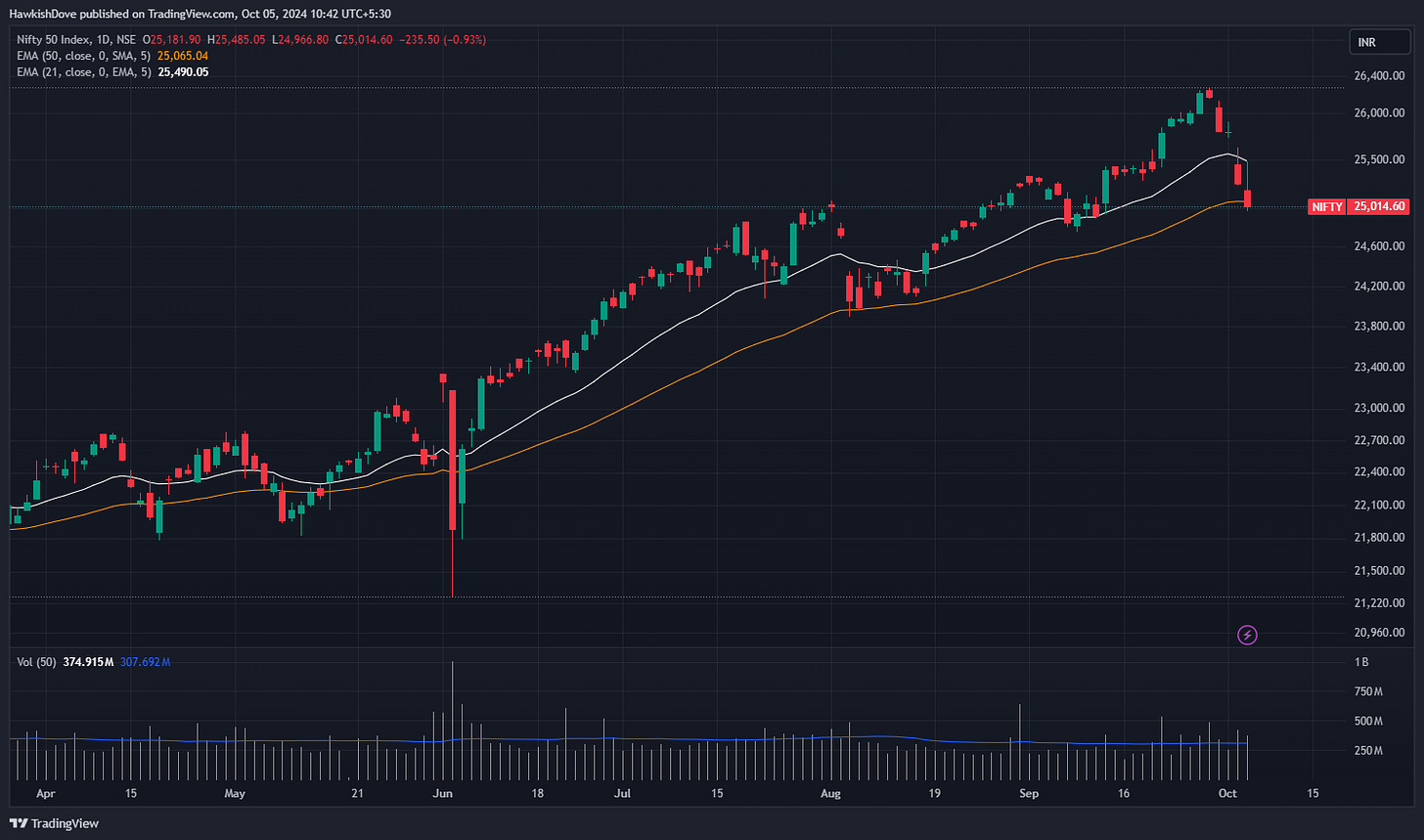Click the volume value 374.915M

pos(89,662)
